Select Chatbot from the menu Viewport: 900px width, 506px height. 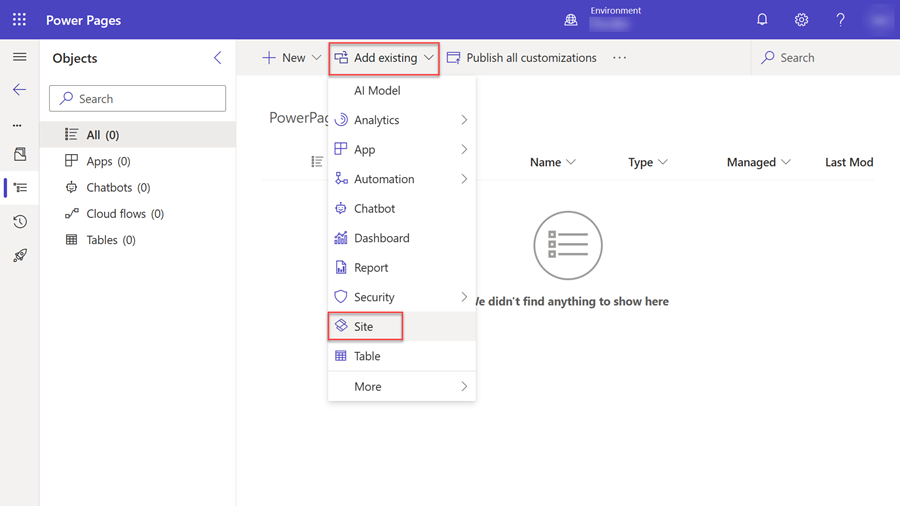374,209
